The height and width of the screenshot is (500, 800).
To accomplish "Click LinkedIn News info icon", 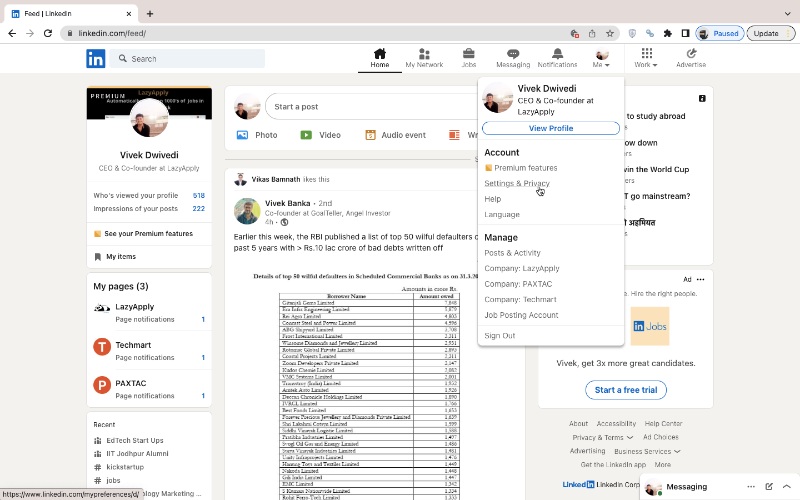I will tap(702, 98).
